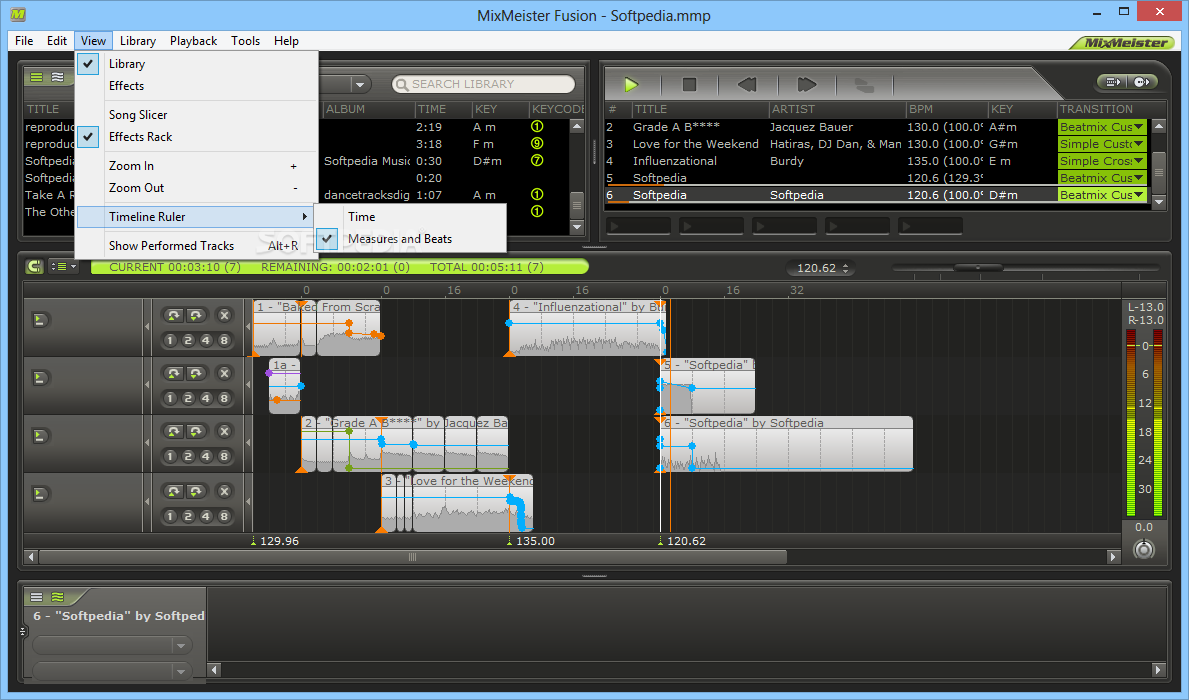Select the "Influenzational" clip on the timeline

click(x=587, y=328)
